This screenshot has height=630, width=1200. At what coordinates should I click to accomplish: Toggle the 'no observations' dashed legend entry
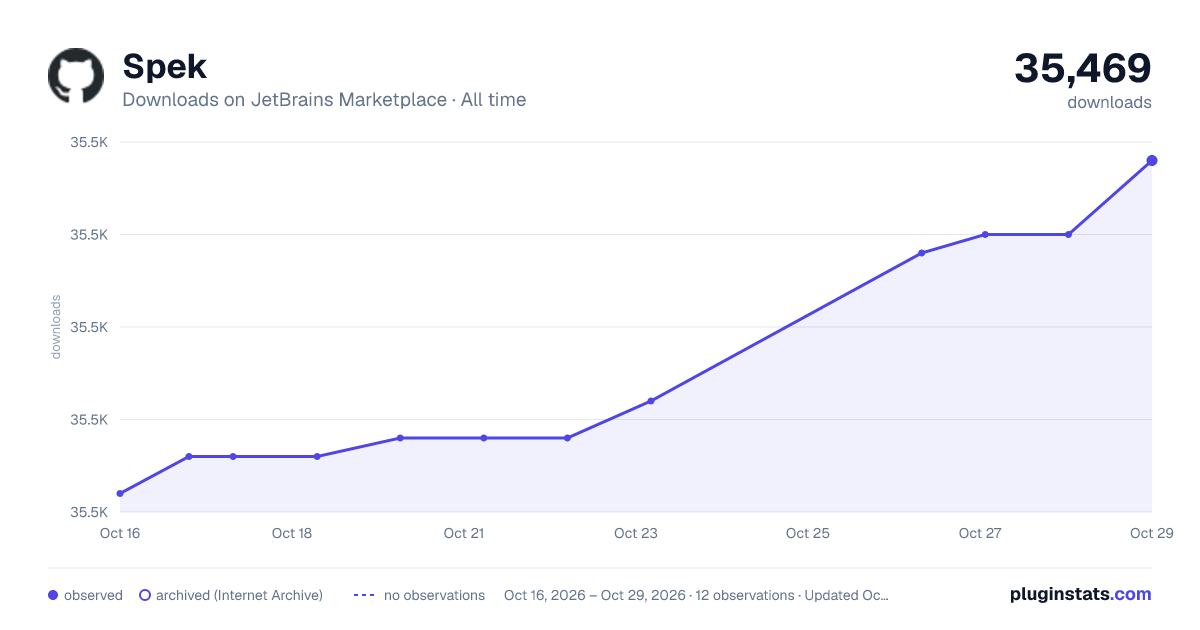coord(419,595)
